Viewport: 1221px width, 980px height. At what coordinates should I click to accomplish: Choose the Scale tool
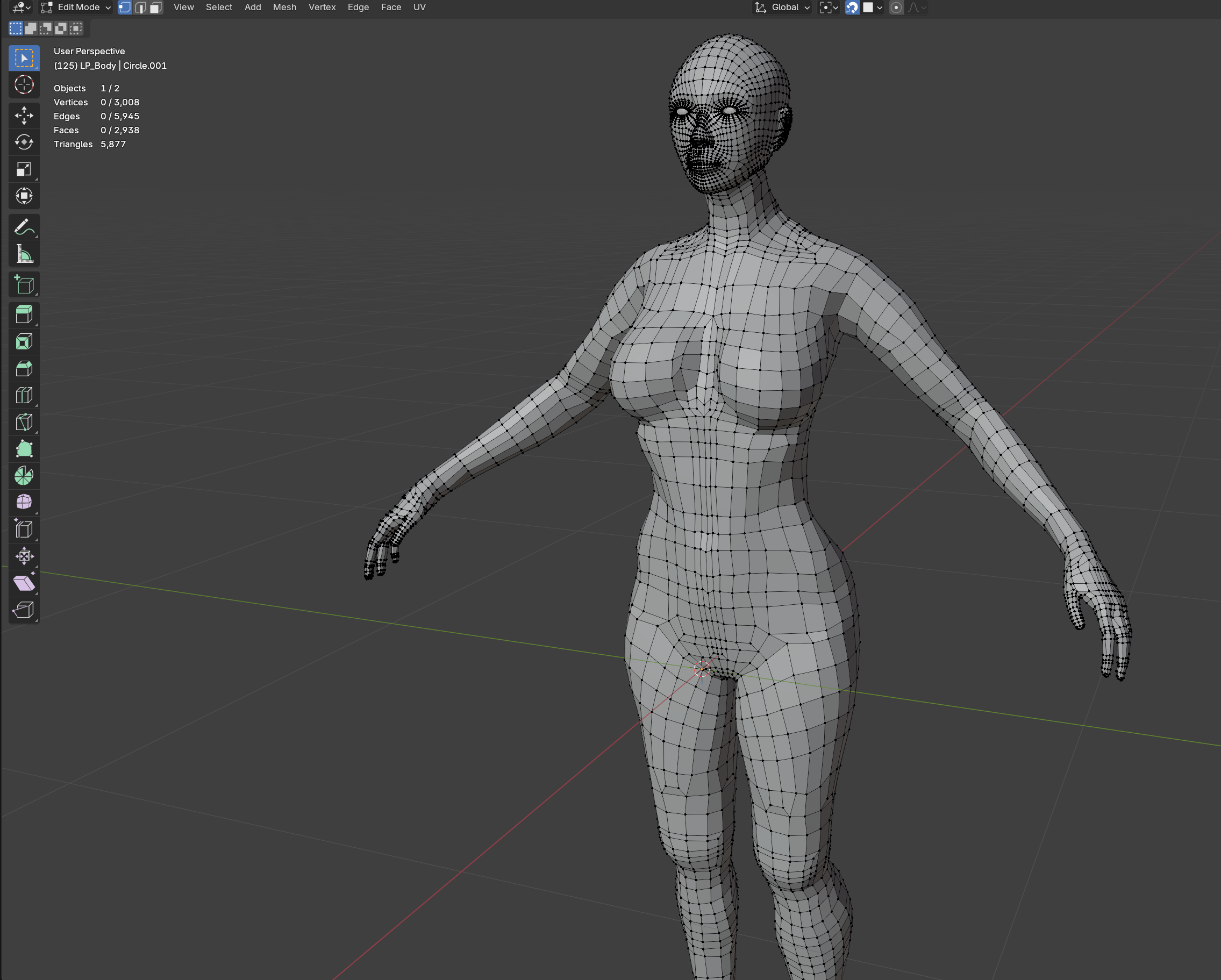pyautogui.click(x=24, y=169)
